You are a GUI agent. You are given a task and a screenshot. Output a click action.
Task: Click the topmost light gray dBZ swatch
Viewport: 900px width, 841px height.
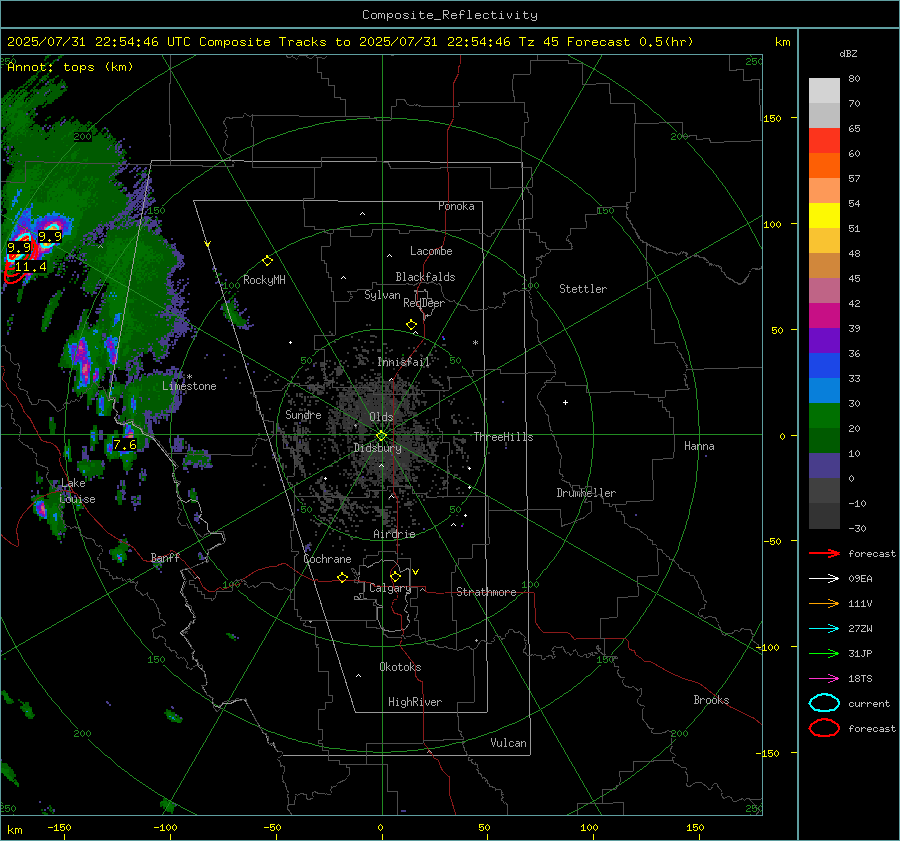(x=824, y=91)
